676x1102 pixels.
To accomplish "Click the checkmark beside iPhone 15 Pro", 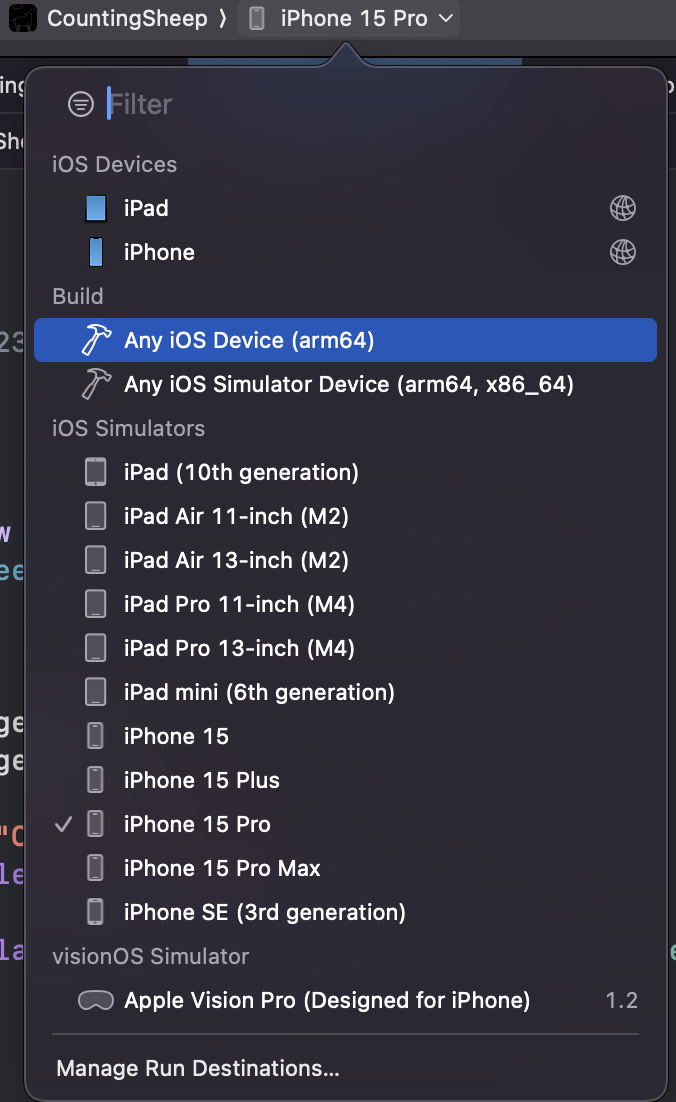I will 65,824.
